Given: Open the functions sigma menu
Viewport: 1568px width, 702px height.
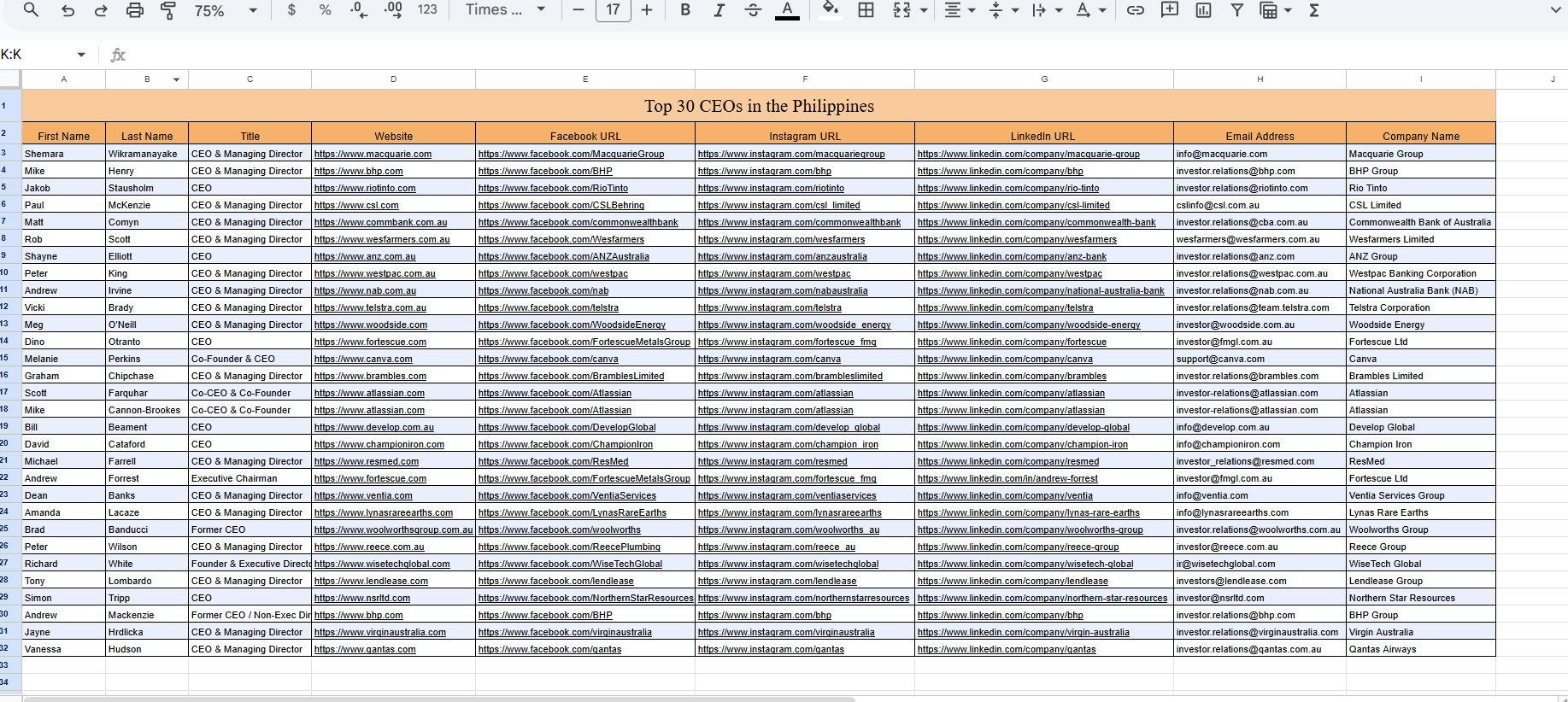Looking at the screenshot, I should (x=1314, y=10).
